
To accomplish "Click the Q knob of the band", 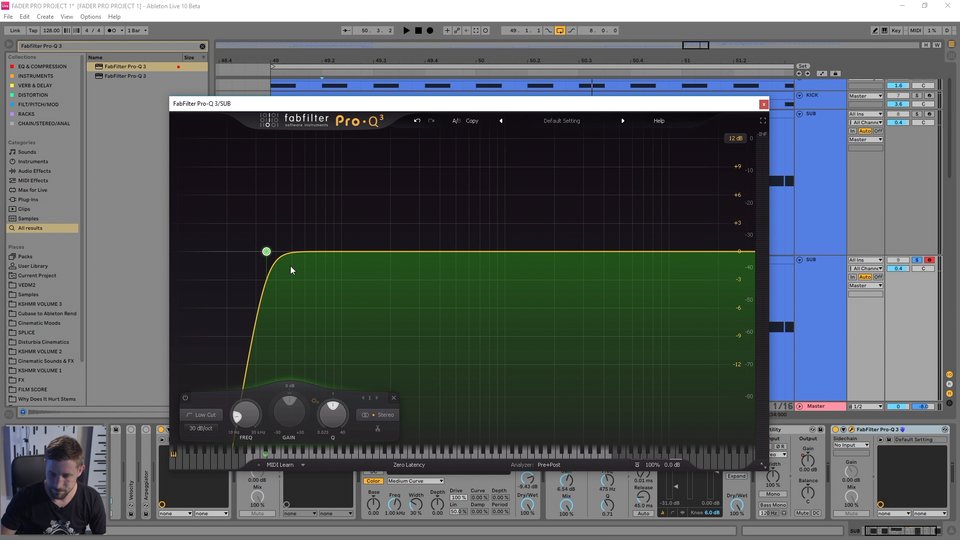I will [332, 414].
